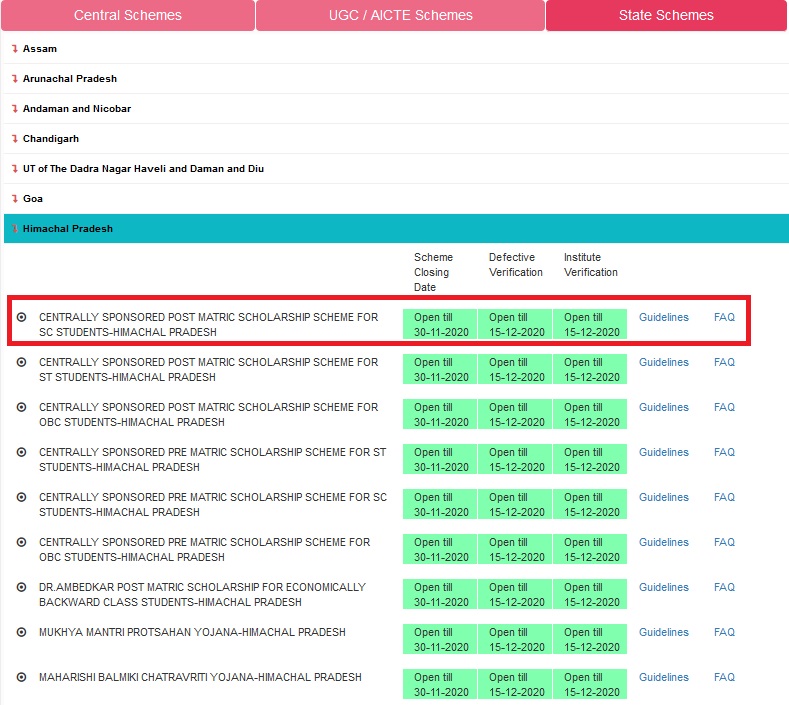Click the Pre Matric SC Students scheme title
Viewport: 789px width, 705px height.
[x=213, y=505]
